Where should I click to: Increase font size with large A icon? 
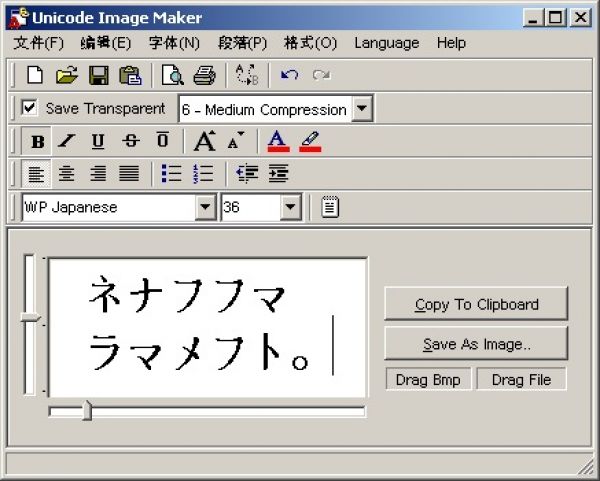pyautogui.click(x=204, y=141)
